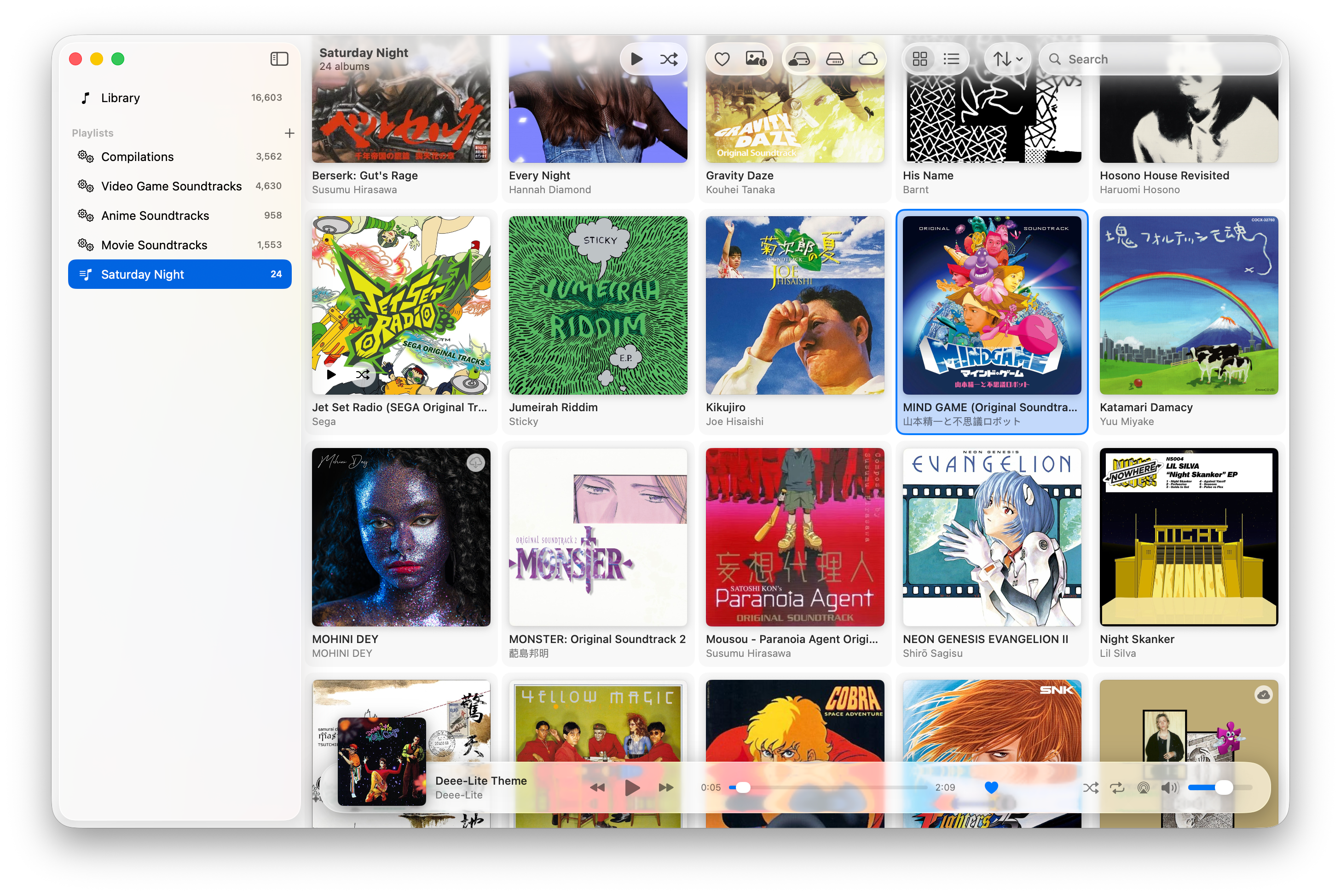This screenshot has height=896, width=1341.
Task: Click the Search field
Action: pos(1160,59)
